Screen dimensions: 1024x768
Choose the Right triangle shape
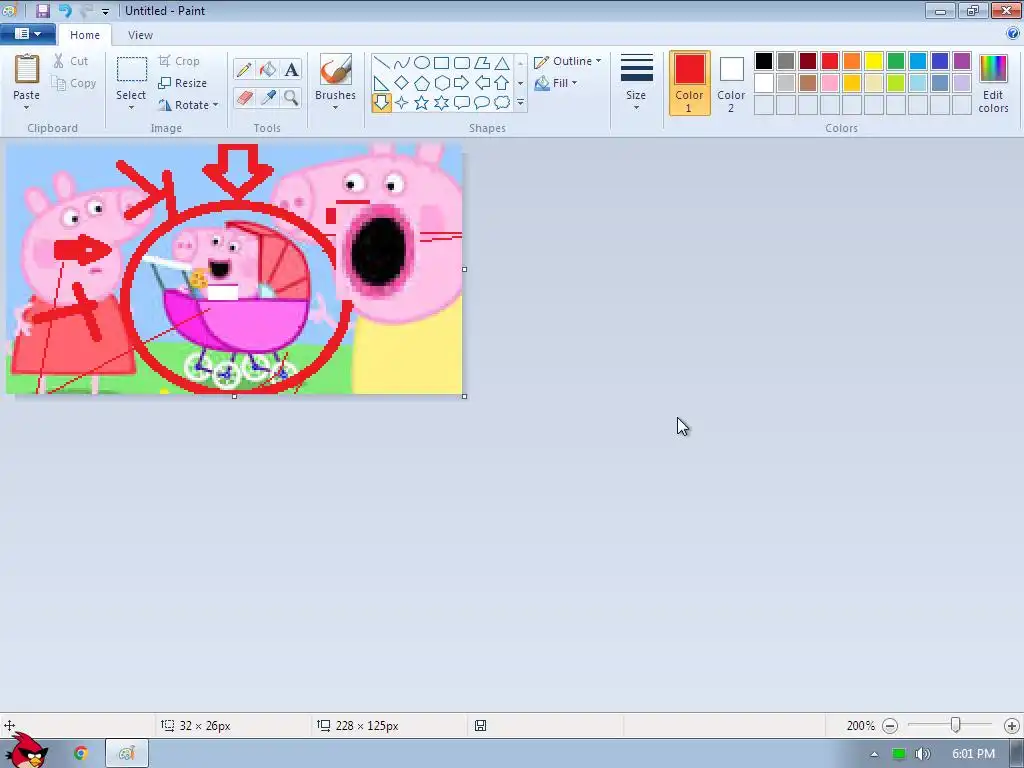click(382, 83)
